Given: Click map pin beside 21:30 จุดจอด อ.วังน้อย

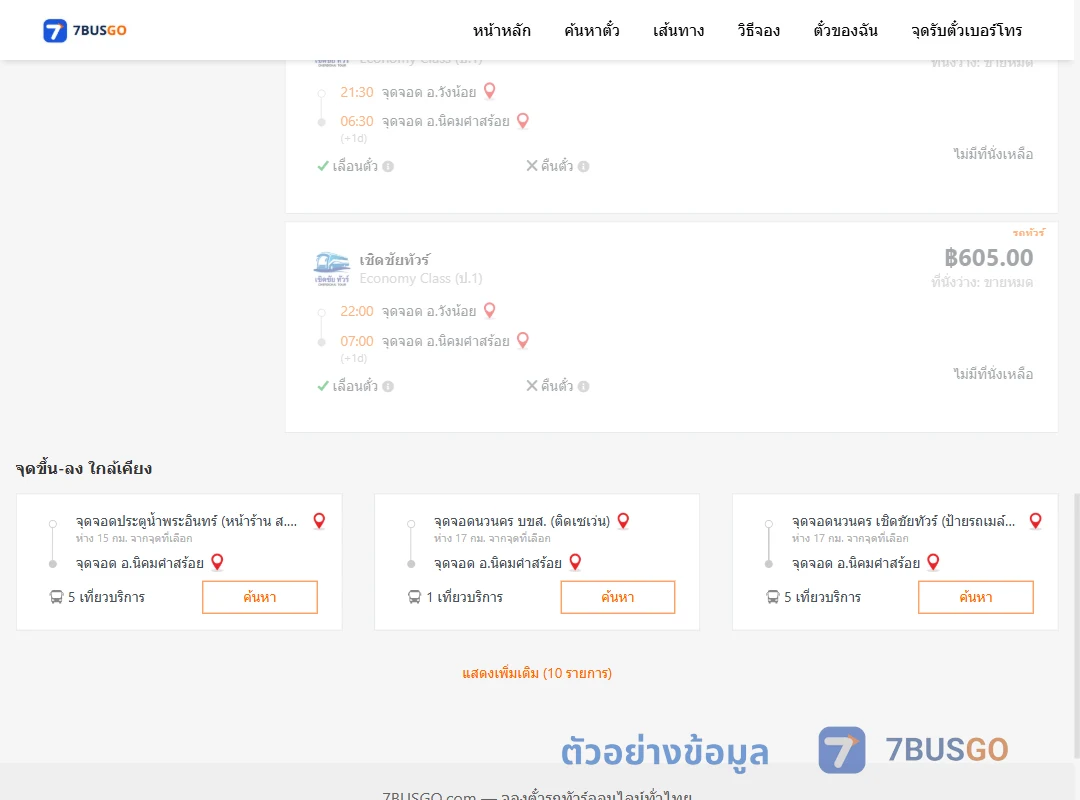Looking at the screenshot, I should 490,91.
